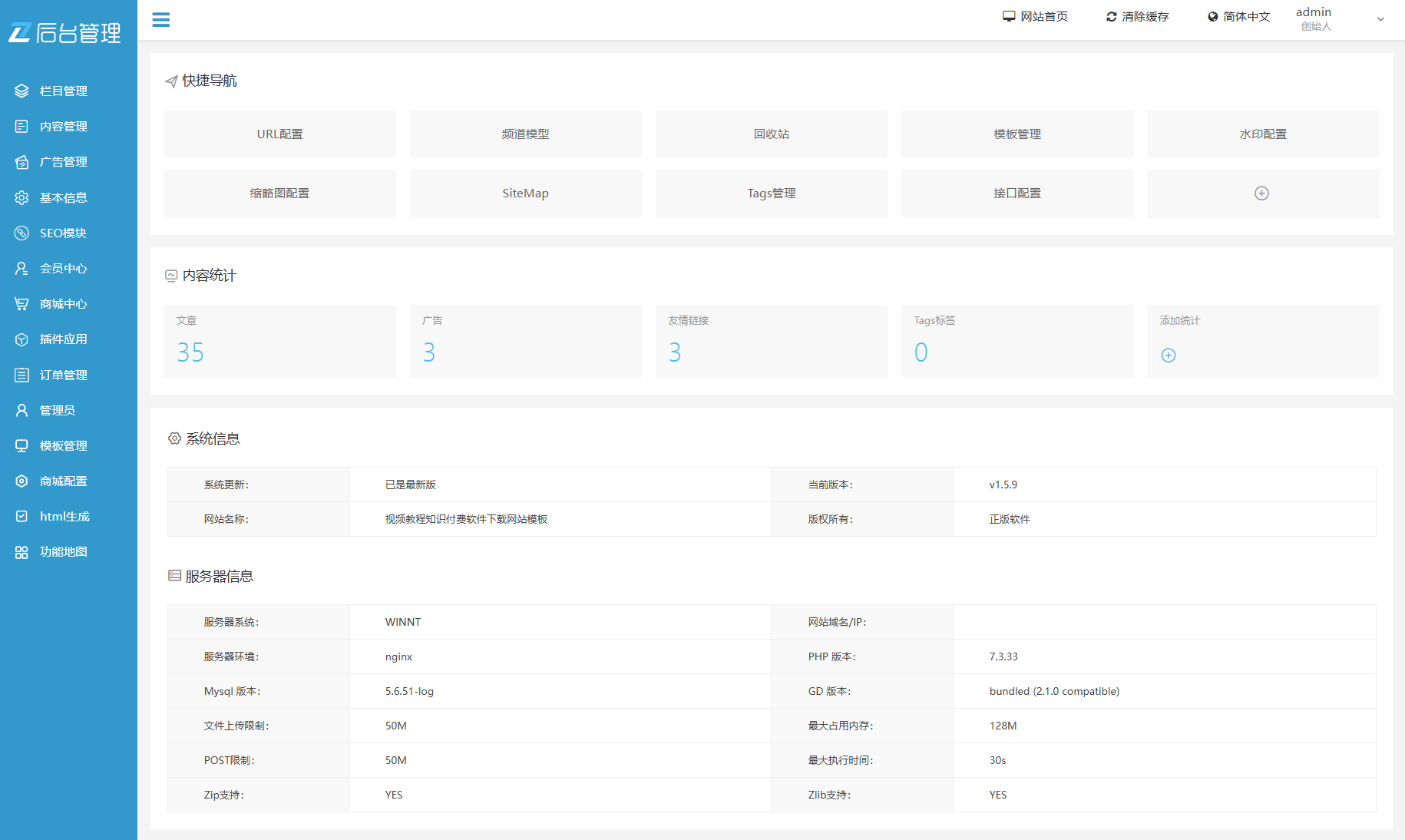Select SEO模块 from the sidebar

[x=63, y=233]
